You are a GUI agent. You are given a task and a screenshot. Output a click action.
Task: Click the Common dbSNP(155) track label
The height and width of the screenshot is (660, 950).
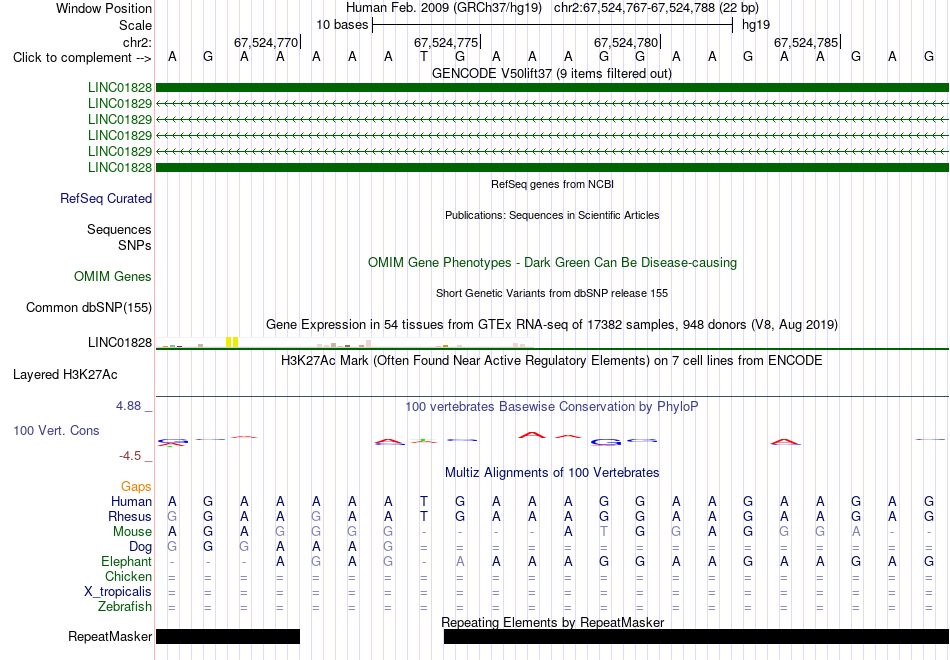(89, 308)
